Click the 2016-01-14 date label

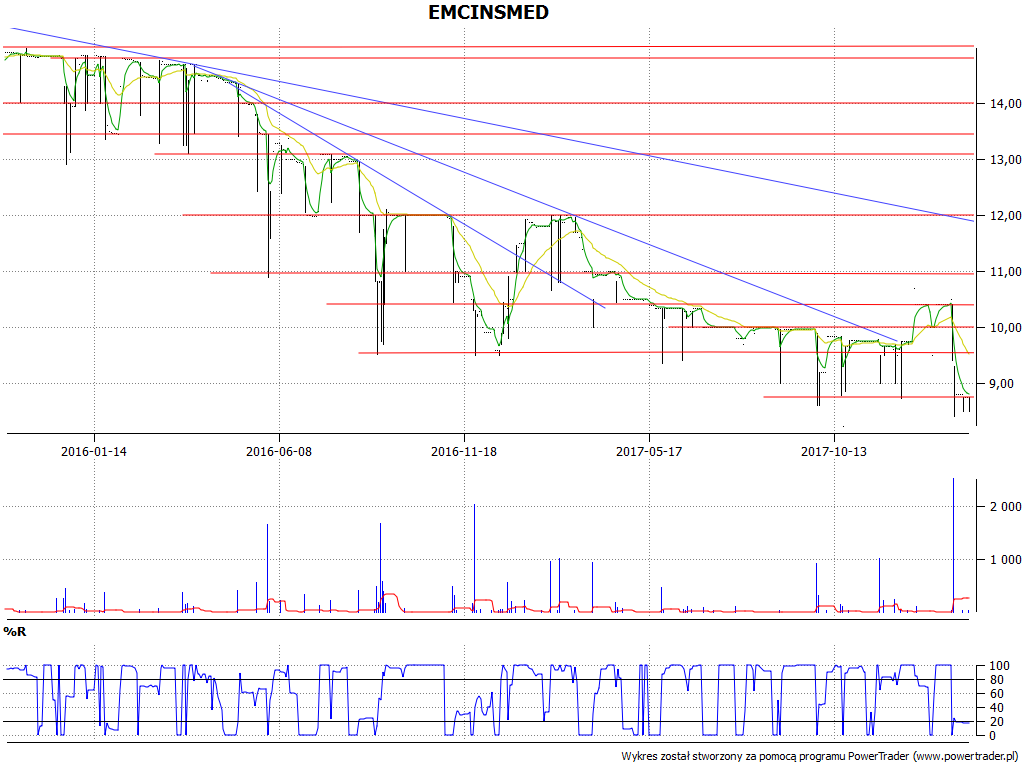click(x=94, y=451)
